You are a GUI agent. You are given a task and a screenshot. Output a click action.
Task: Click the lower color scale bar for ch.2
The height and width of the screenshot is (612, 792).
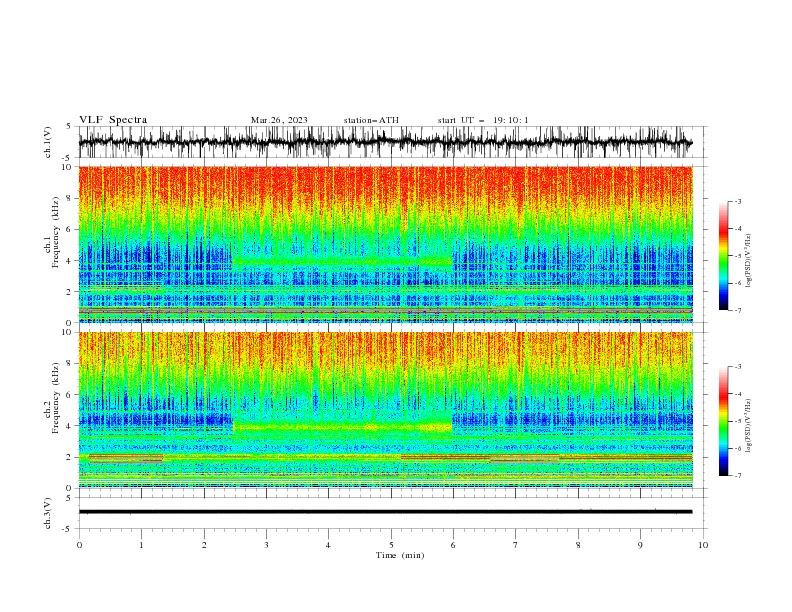(723, 421)
